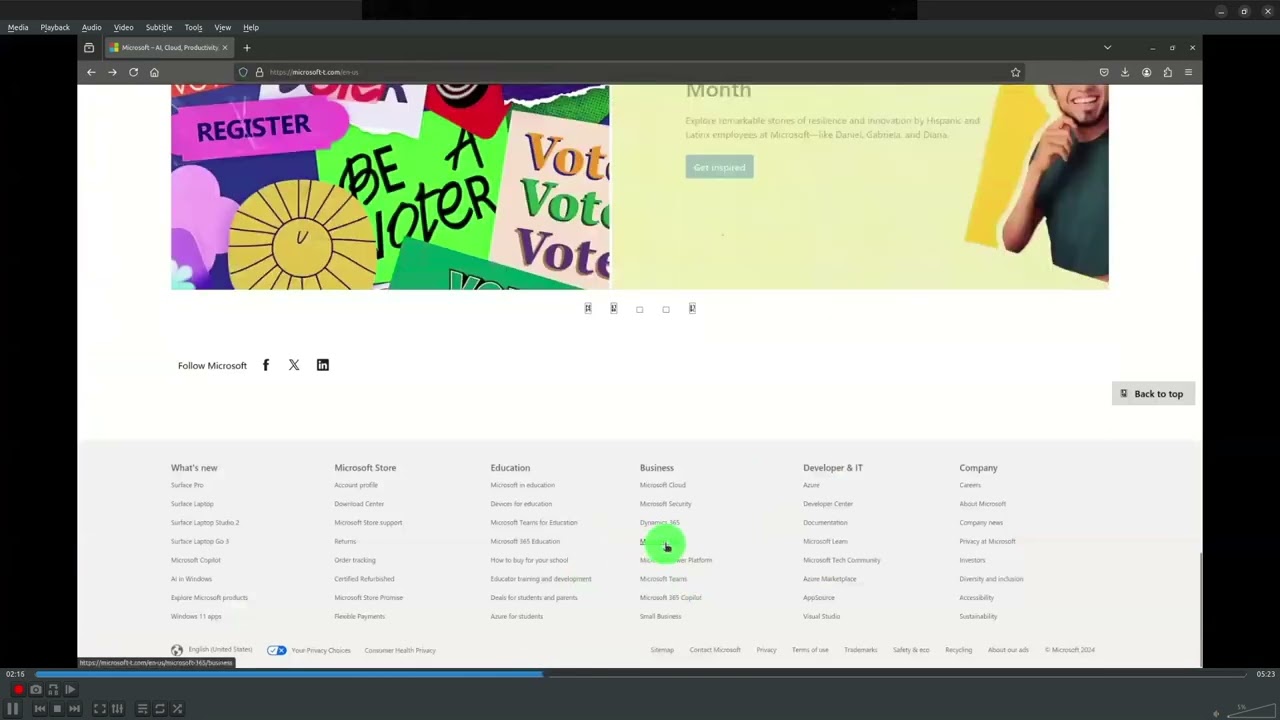Viewport: 1280px width, 720px height.
Task: Open the VLC Audio menu
Action: pyautogui.click(x=91, y=27)
